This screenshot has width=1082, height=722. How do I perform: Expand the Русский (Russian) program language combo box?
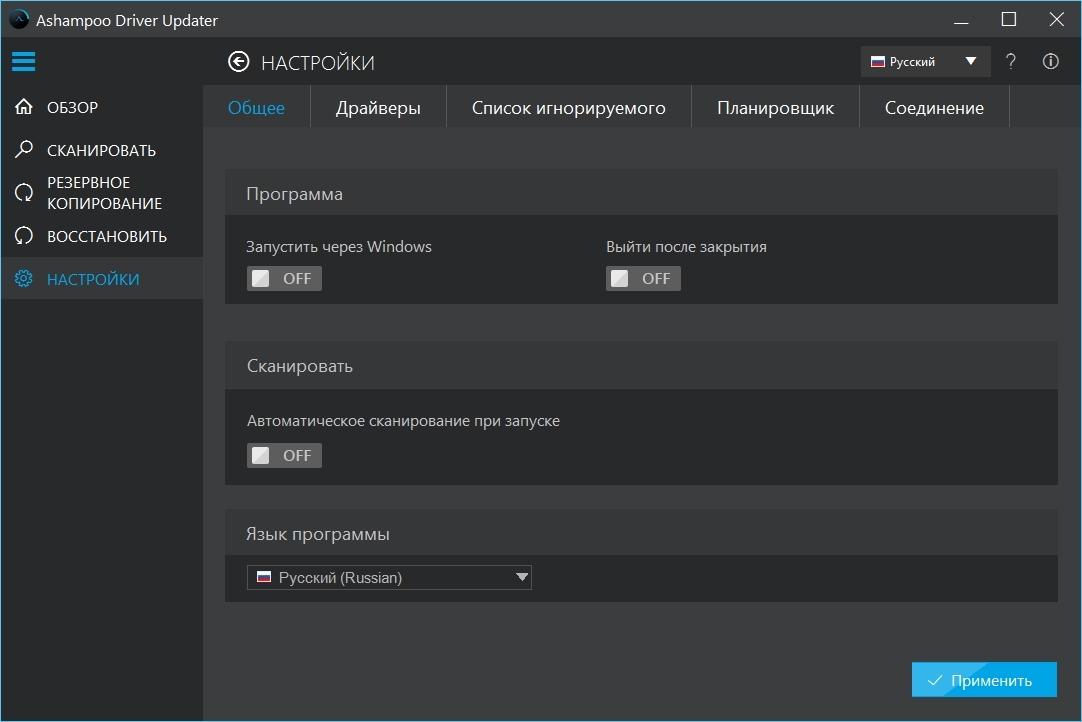(389, 578)
